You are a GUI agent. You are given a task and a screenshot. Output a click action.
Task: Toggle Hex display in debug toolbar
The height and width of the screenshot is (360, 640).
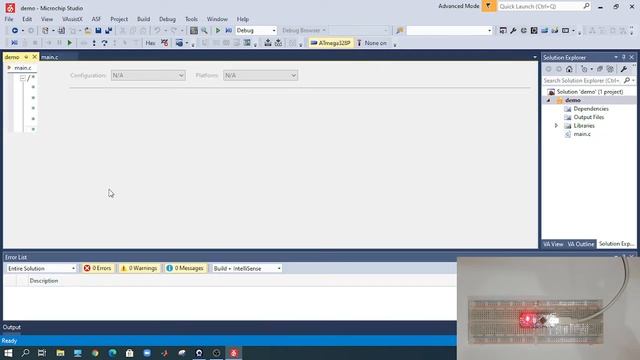click(x=150, y=43)
